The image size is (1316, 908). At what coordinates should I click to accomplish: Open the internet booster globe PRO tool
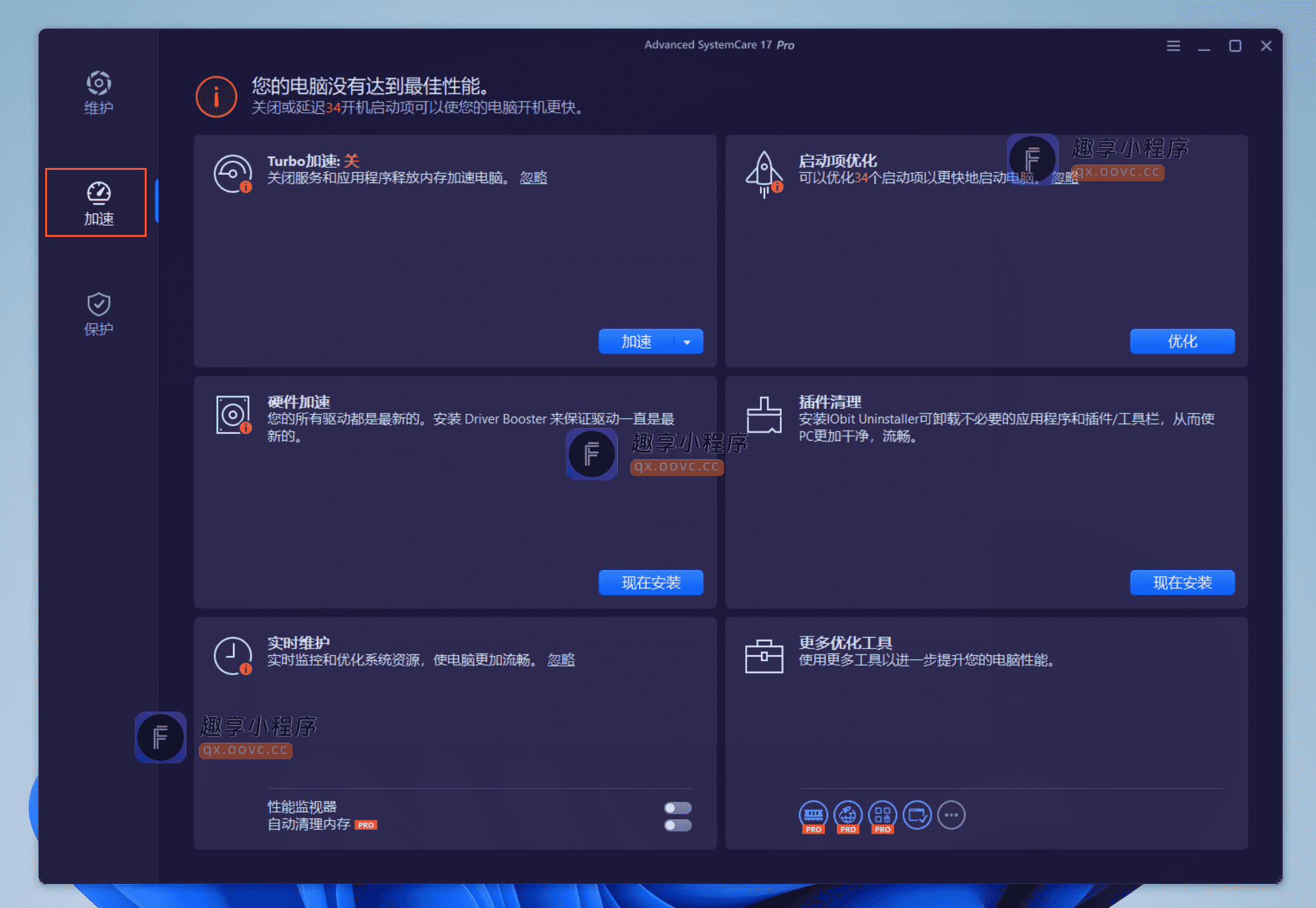[848, 816]
